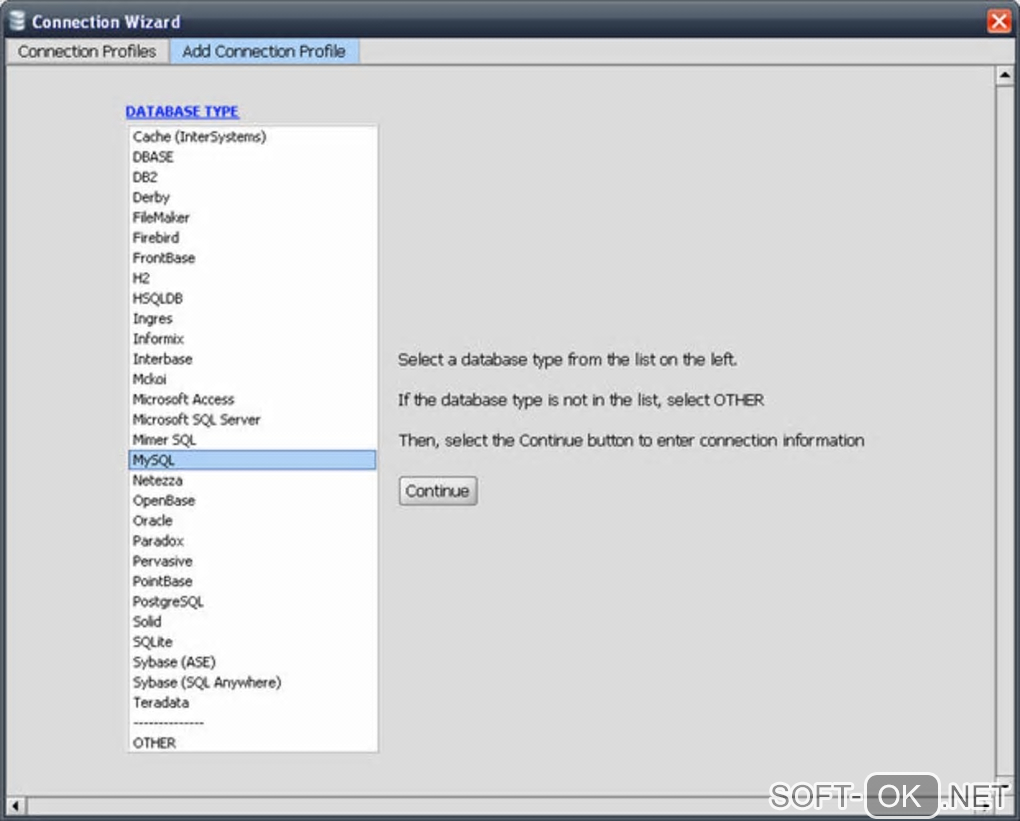Select DBASE from the list
Image resolution: width=1020 pixels, height=821 pixels.
(252, 157)
